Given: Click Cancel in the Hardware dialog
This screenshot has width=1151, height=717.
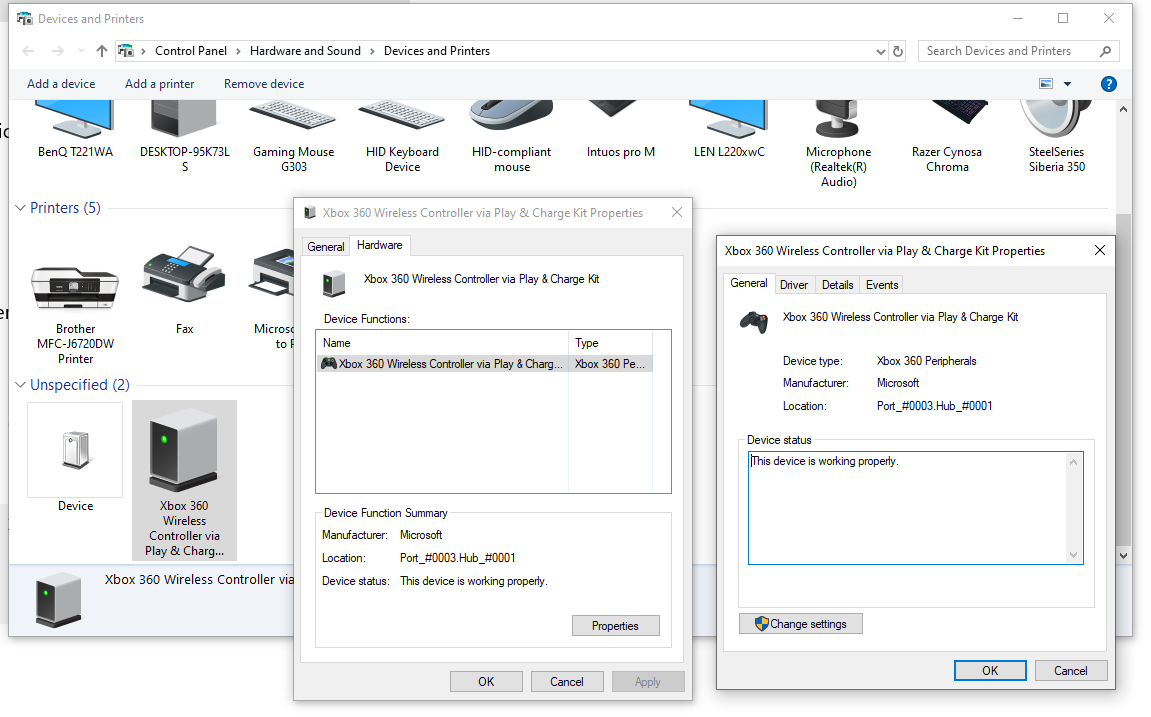Looking at the screenshot, I should coord(567,681).
